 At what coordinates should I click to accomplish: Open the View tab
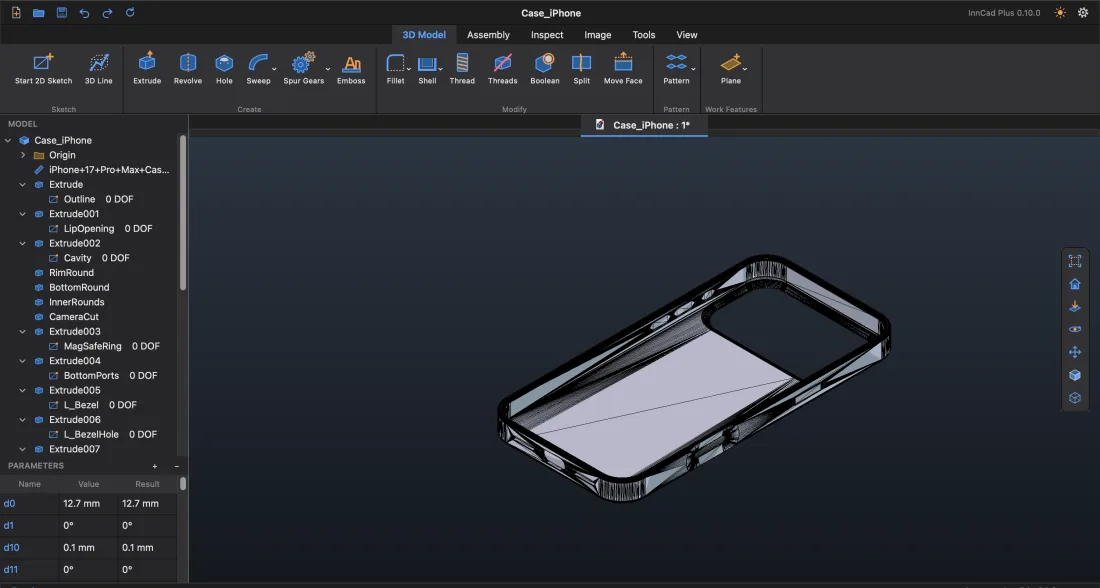click(687, 34)
